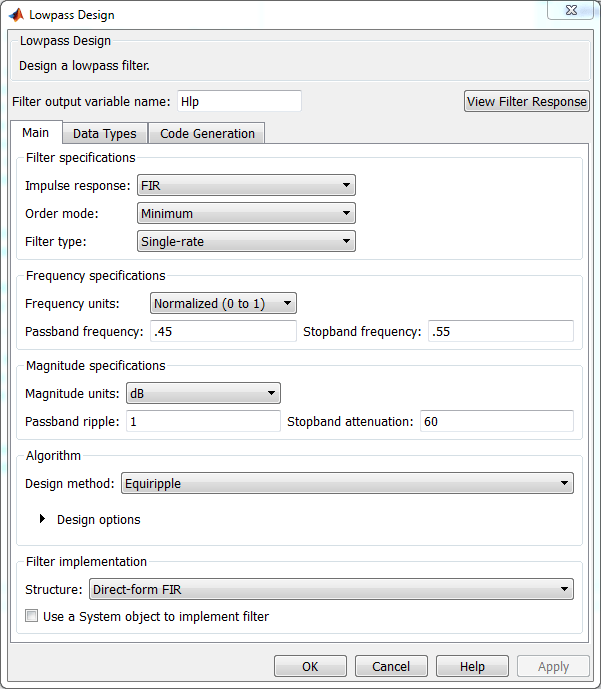Switch to the Code Generation tab
601x689 pixels.
pos(207,134)
